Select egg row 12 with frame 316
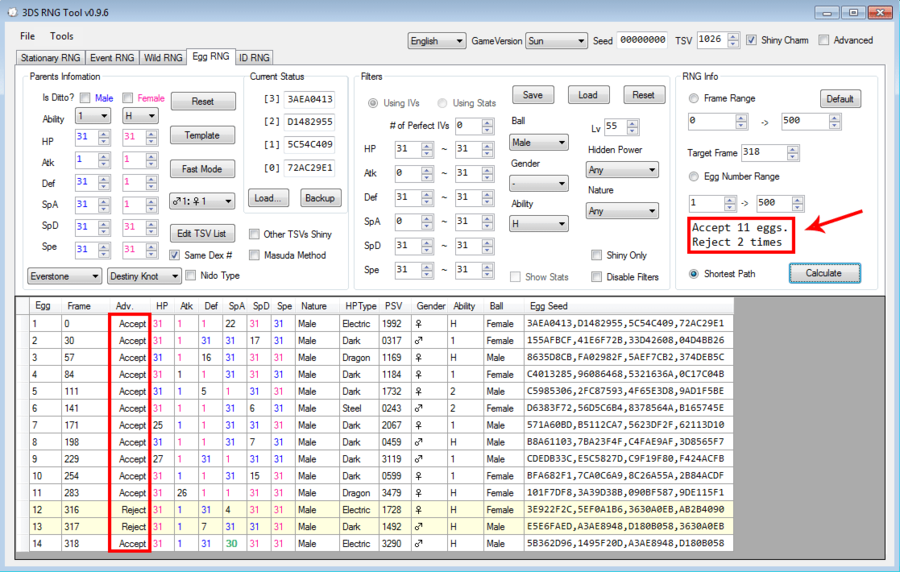900x572 pixels. point(381,510)
